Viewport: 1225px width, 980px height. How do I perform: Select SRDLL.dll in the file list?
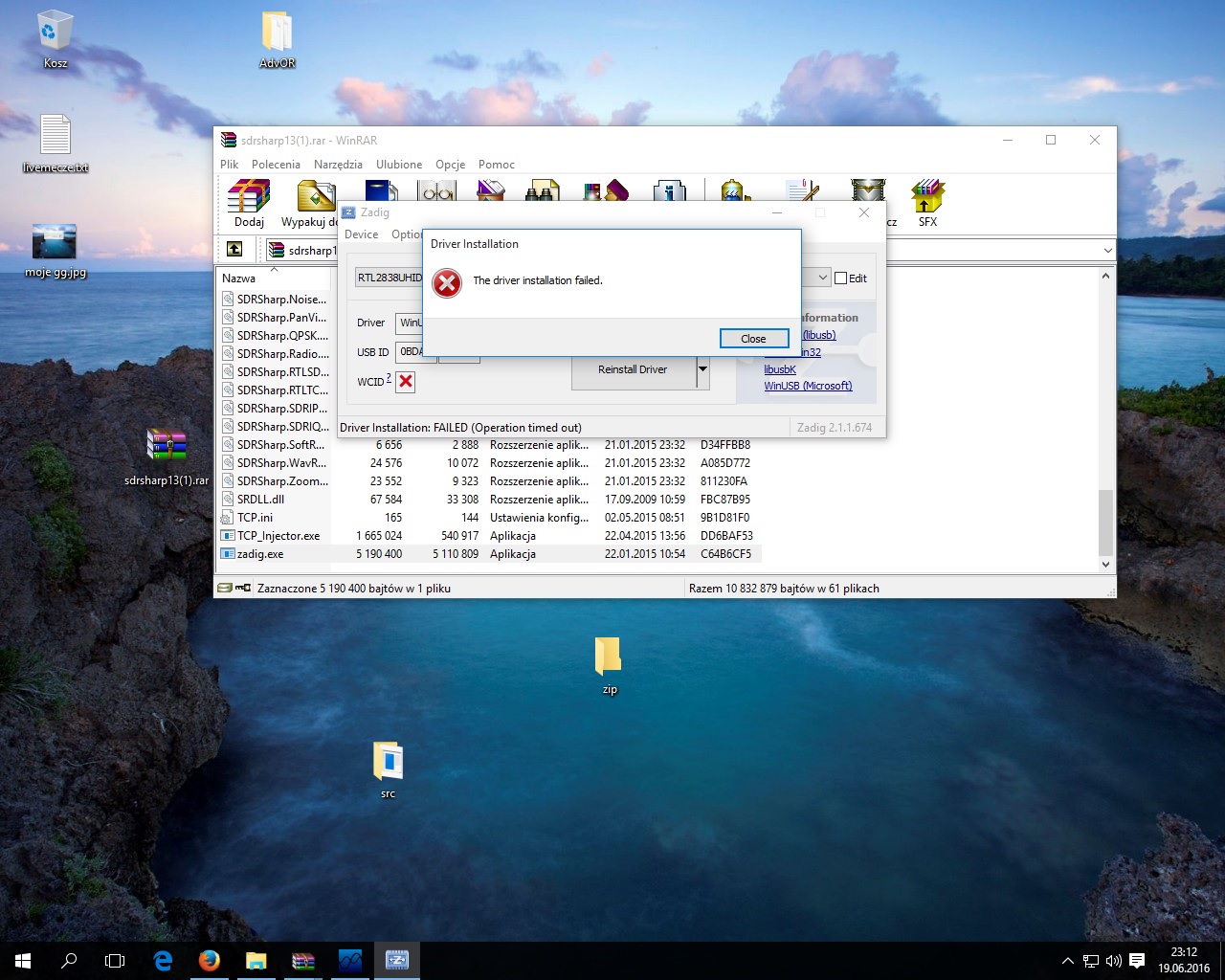point(490,500)
